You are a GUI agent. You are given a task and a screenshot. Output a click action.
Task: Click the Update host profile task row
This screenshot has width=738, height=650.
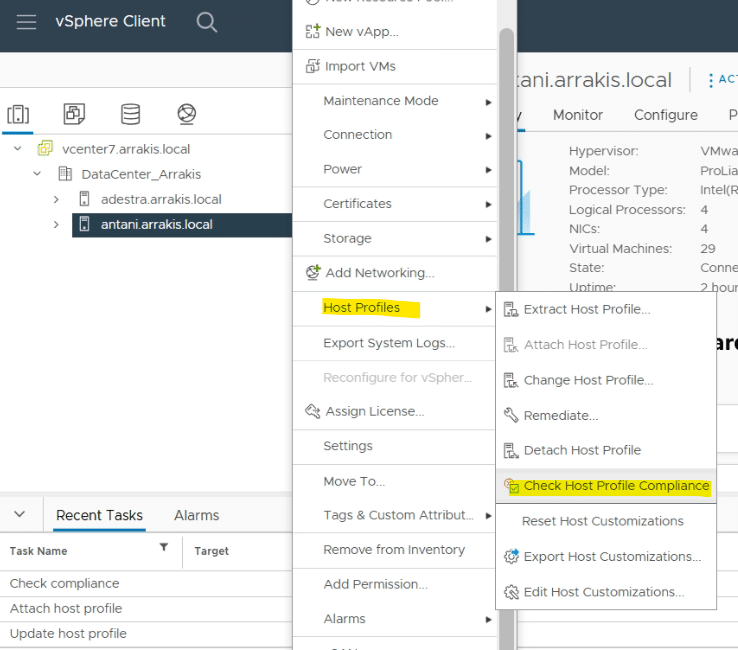tap(146, 634)
